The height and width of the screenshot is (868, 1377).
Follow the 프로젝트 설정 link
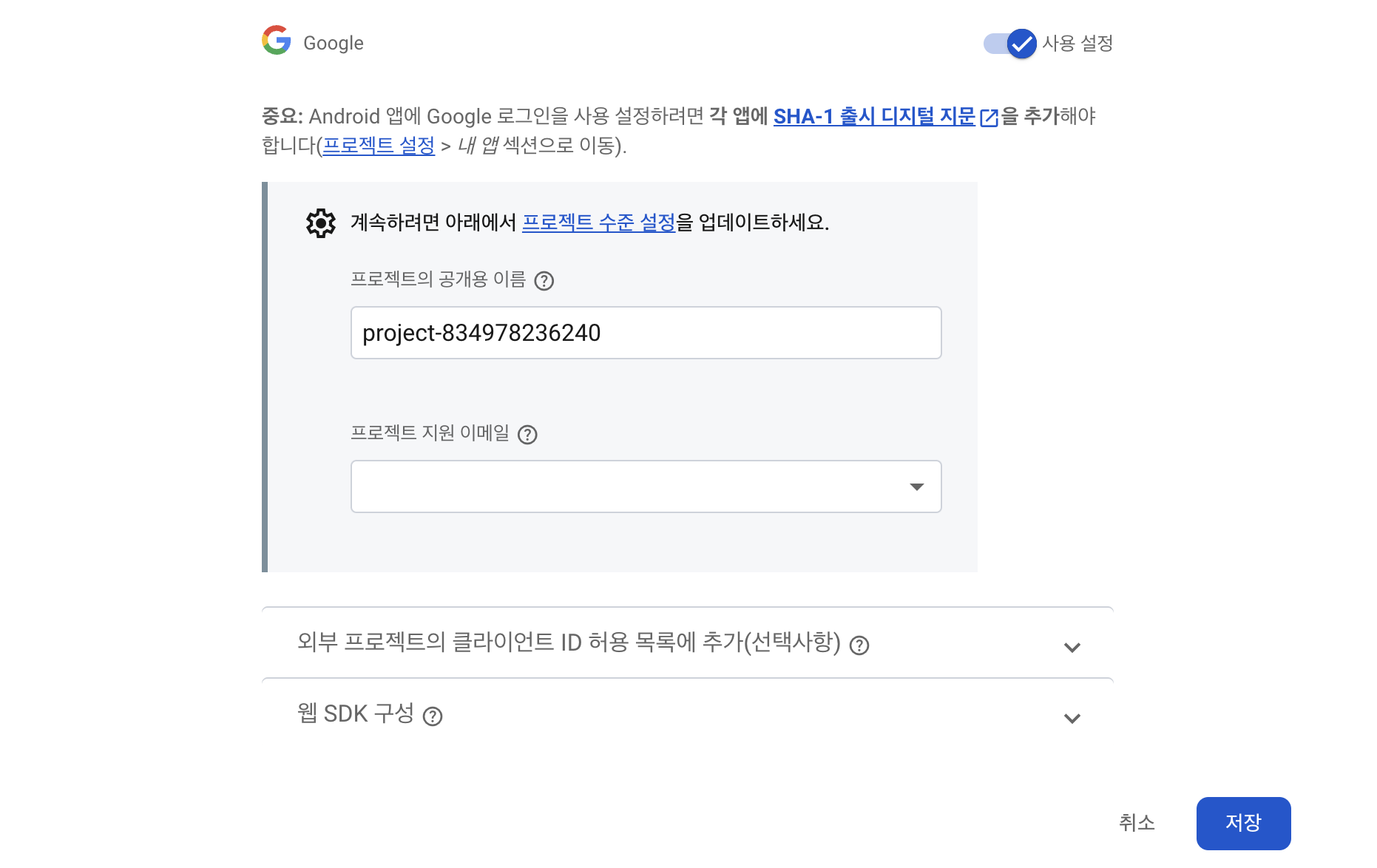tap(379, 146)
